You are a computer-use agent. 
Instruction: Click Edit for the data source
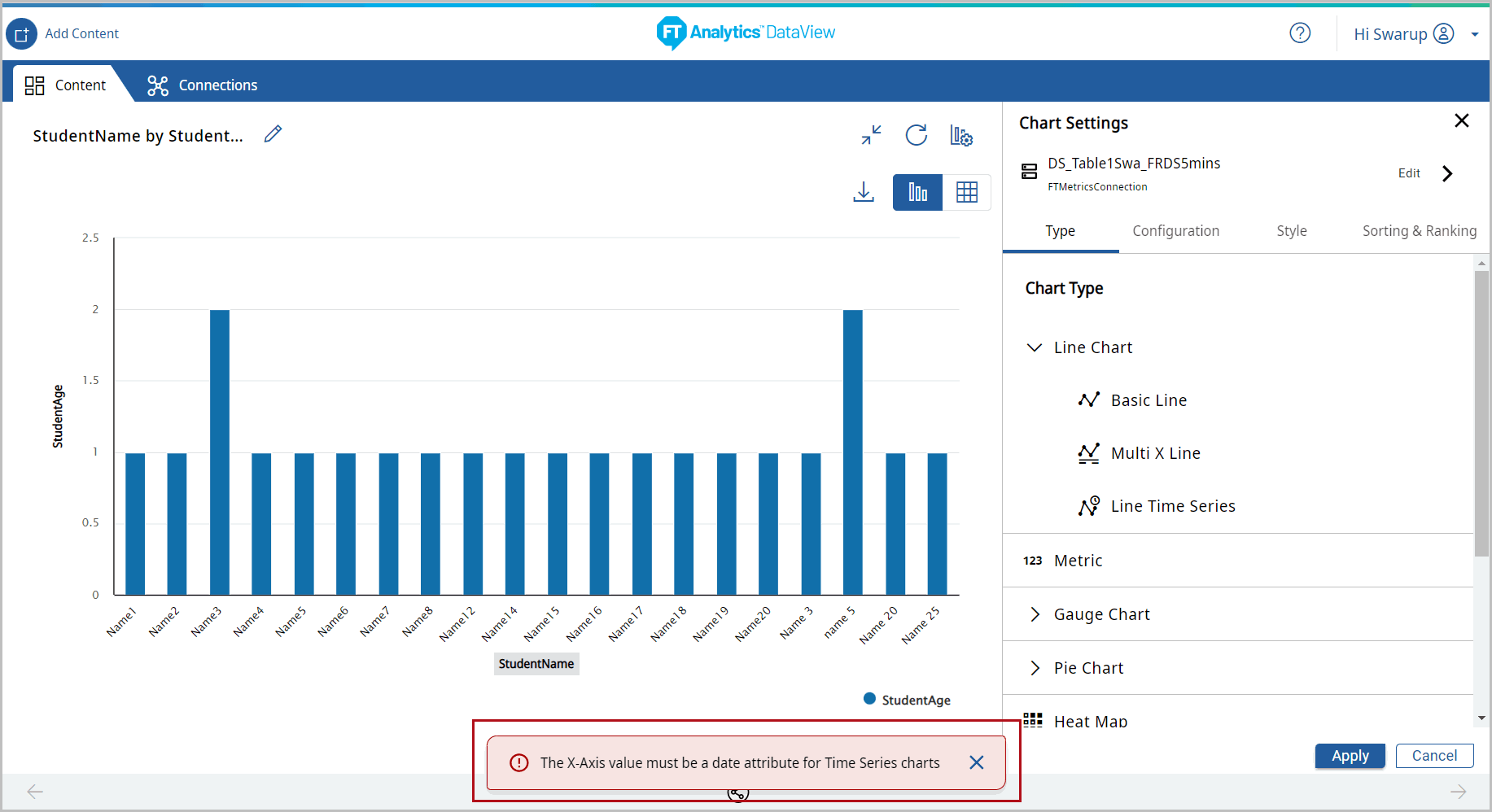pyautogui.click(x=1409, y=173)
